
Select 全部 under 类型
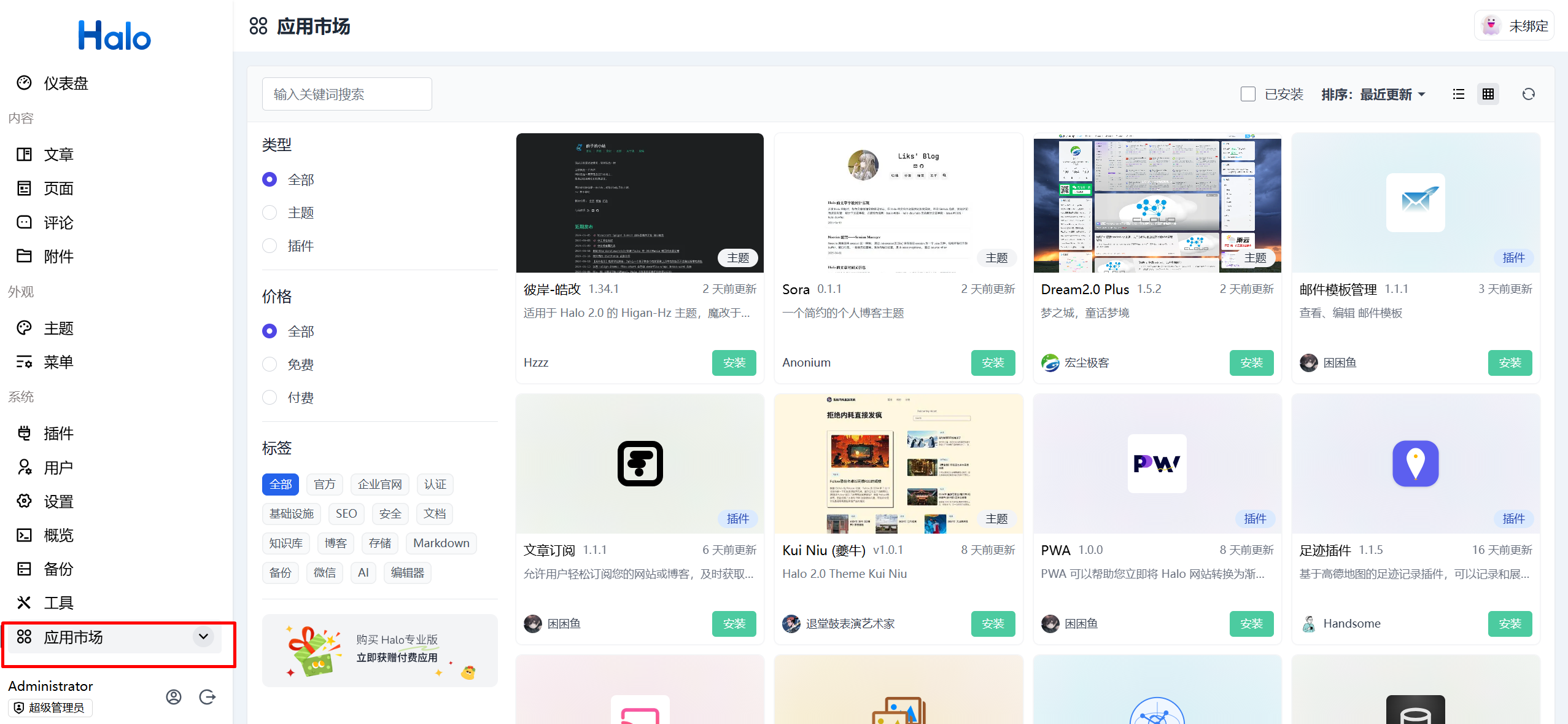tap(270, 179)
